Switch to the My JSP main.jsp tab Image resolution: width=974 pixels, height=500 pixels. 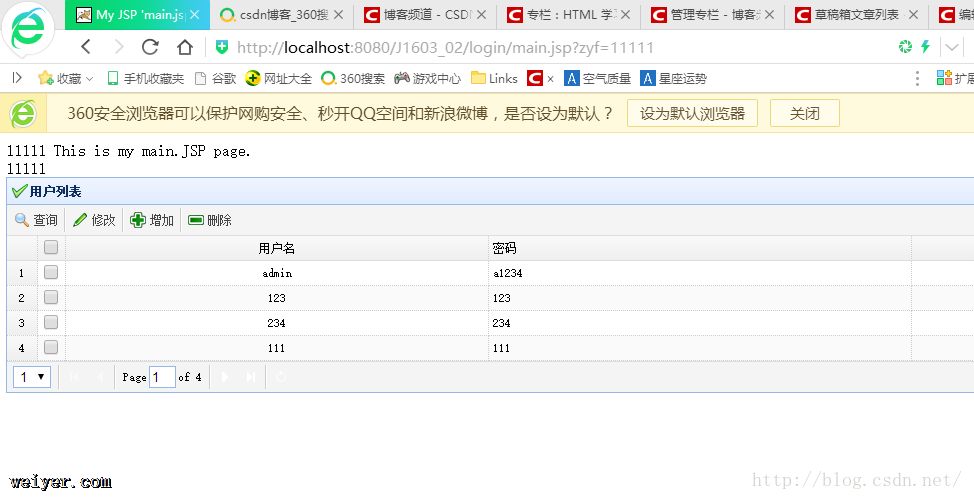[x=137, y=15]
